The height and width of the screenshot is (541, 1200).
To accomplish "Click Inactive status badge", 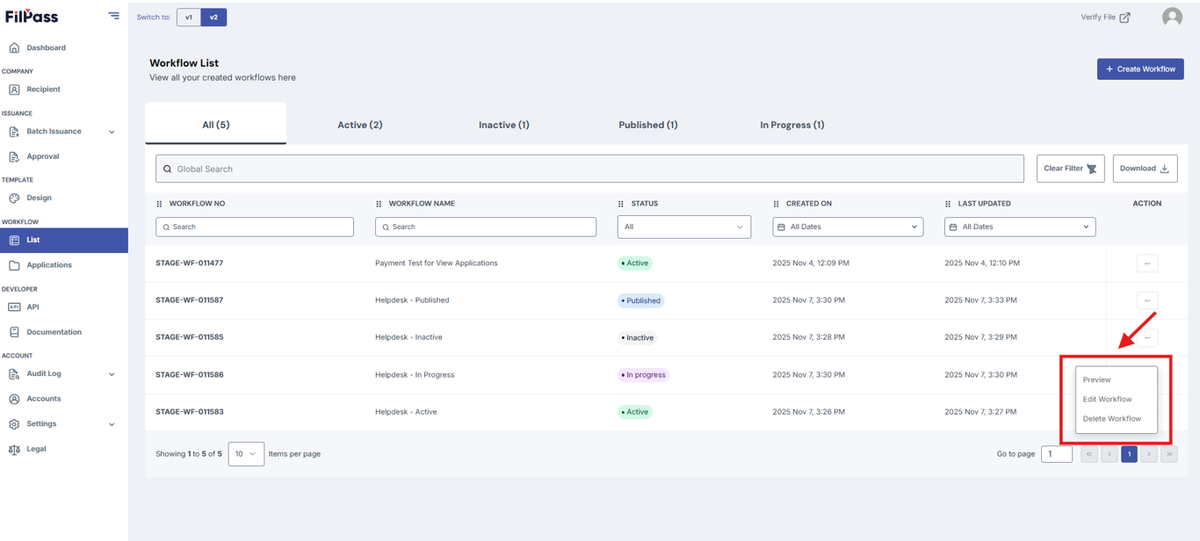I will 637,338.
